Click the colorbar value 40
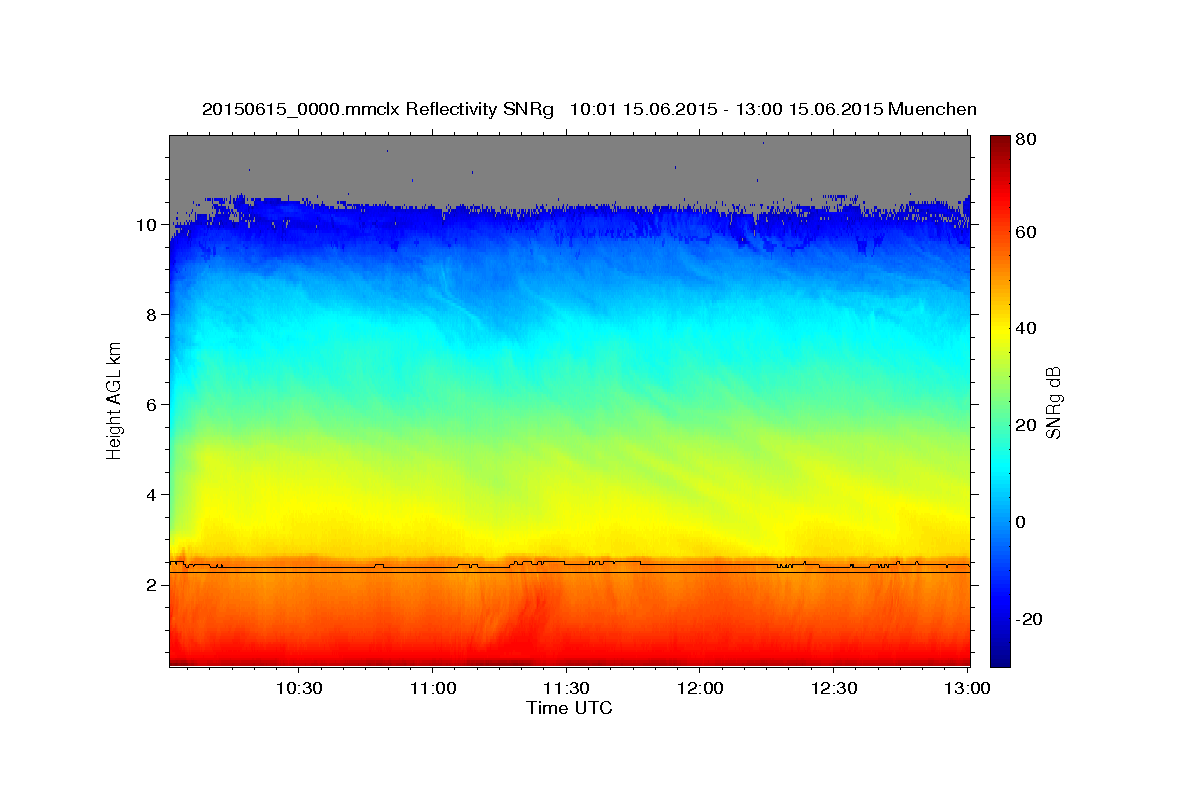 (x=1025, y=328)
